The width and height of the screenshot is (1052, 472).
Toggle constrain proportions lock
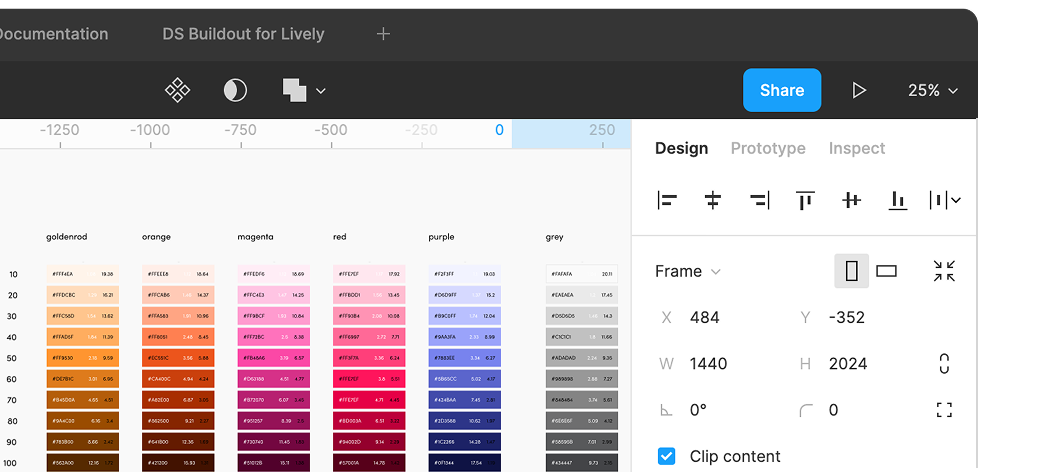(944, 363)
